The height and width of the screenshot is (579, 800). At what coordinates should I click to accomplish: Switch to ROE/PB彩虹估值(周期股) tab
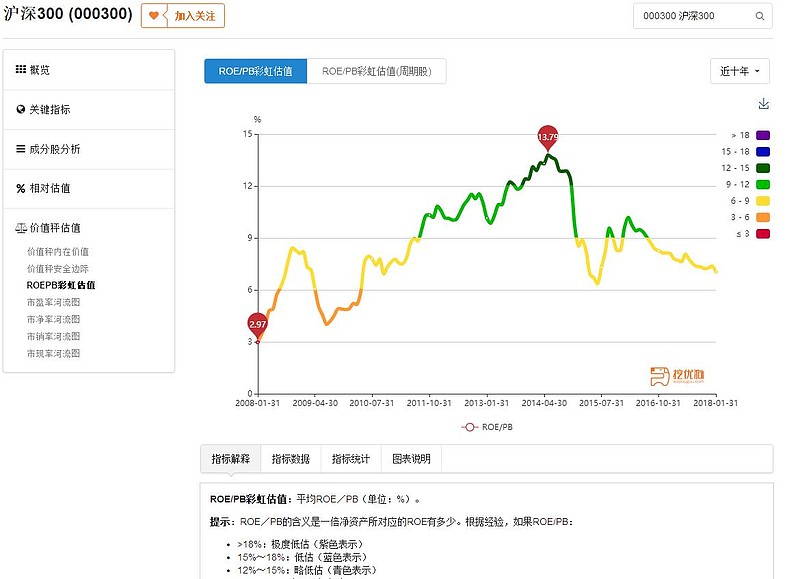pos(377,71)
